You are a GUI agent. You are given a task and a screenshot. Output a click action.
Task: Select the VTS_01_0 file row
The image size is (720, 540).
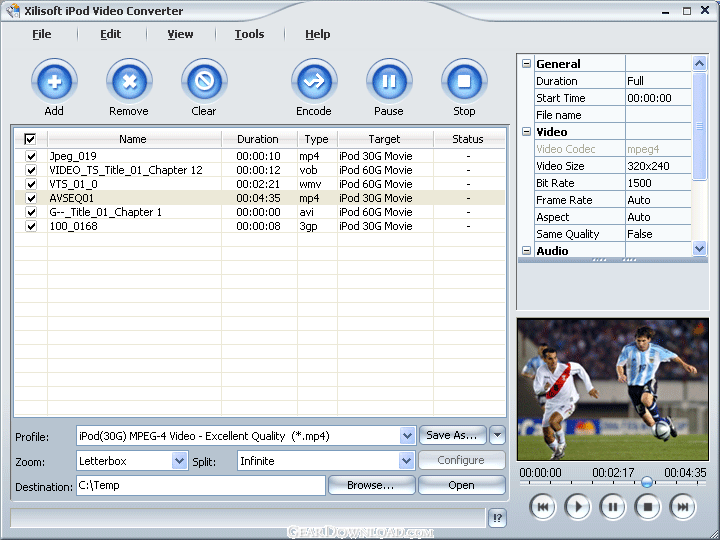point(260,184)
